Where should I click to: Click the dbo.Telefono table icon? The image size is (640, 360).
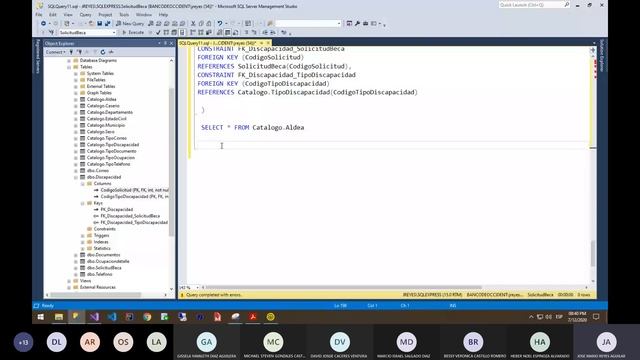point(83,274)
